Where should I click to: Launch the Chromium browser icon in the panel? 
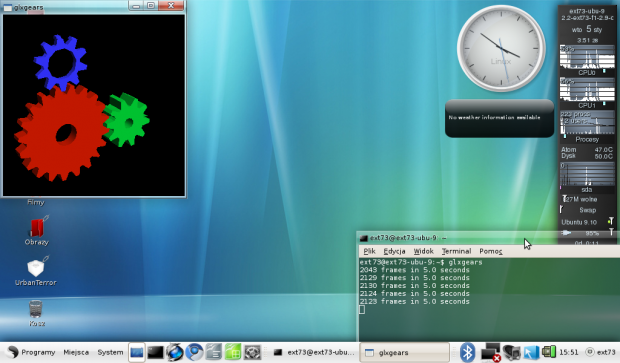coord(194,352)
